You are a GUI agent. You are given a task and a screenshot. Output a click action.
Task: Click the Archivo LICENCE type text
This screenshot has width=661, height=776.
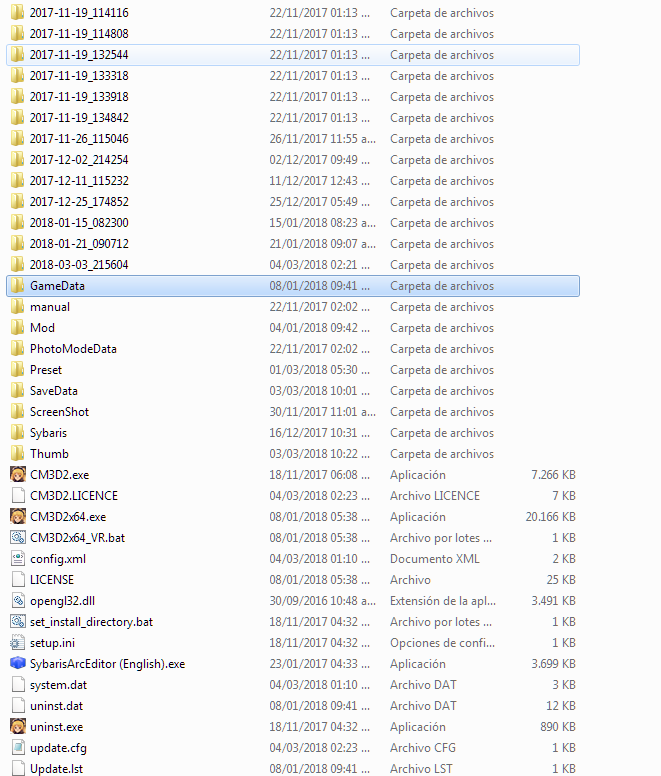pos(435,496)
